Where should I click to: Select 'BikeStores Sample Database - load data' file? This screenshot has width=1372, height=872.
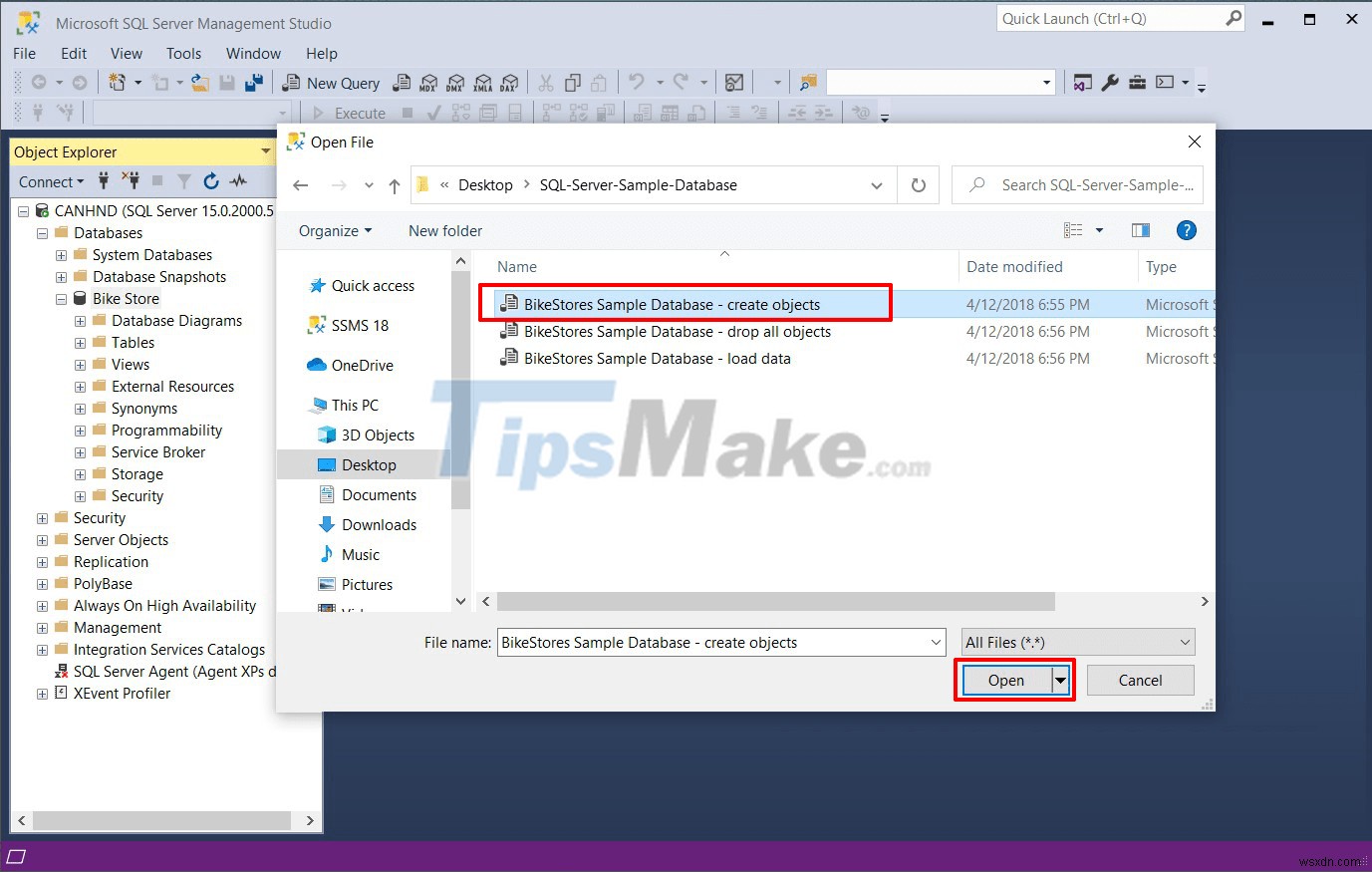click(658, 359)
